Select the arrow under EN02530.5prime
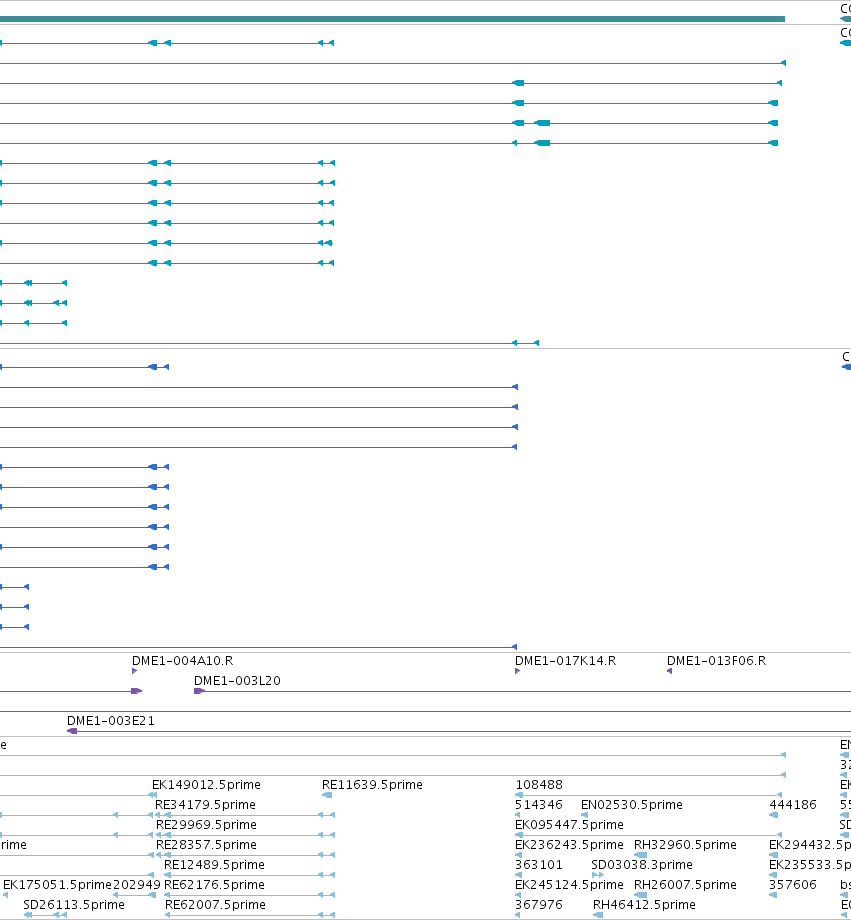The height and width of the screenshot is (920, 851). [584, 814]
